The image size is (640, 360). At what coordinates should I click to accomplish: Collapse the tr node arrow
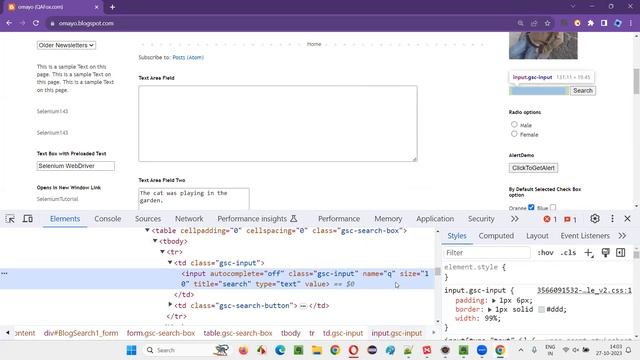click(162, 252)
